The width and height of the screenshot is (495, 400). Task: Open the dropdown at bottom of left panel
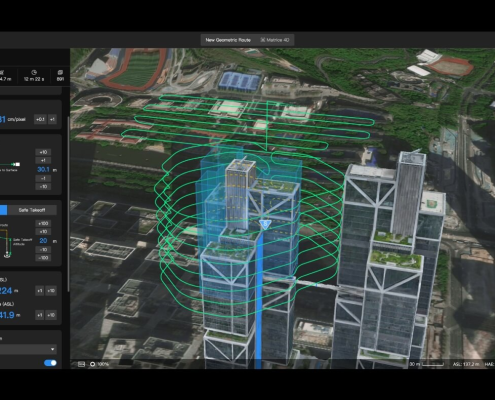click(28, 349)
